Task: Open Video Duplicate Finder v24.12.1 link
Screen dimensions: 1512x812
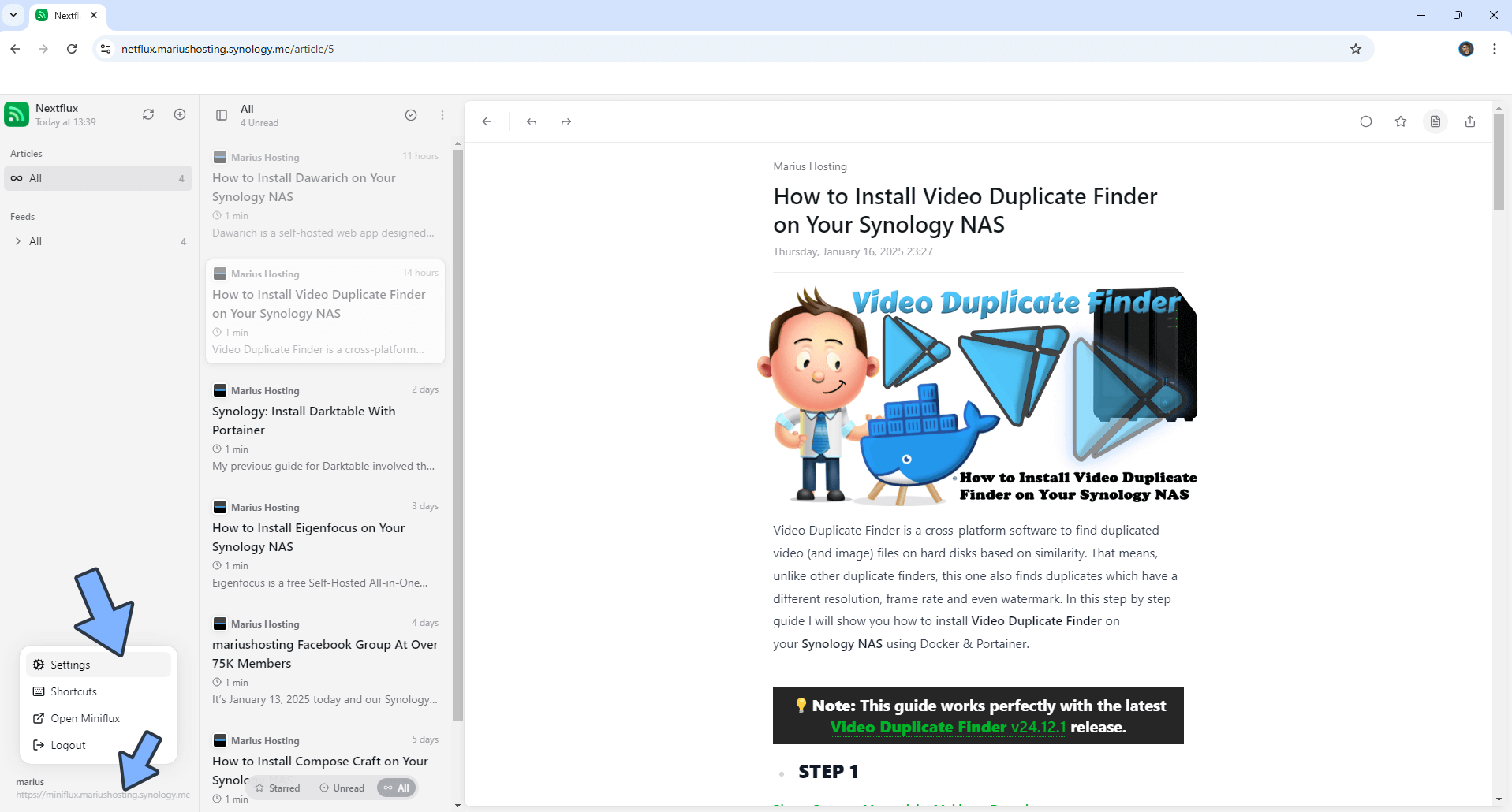Action: click(x=948, y=727)
